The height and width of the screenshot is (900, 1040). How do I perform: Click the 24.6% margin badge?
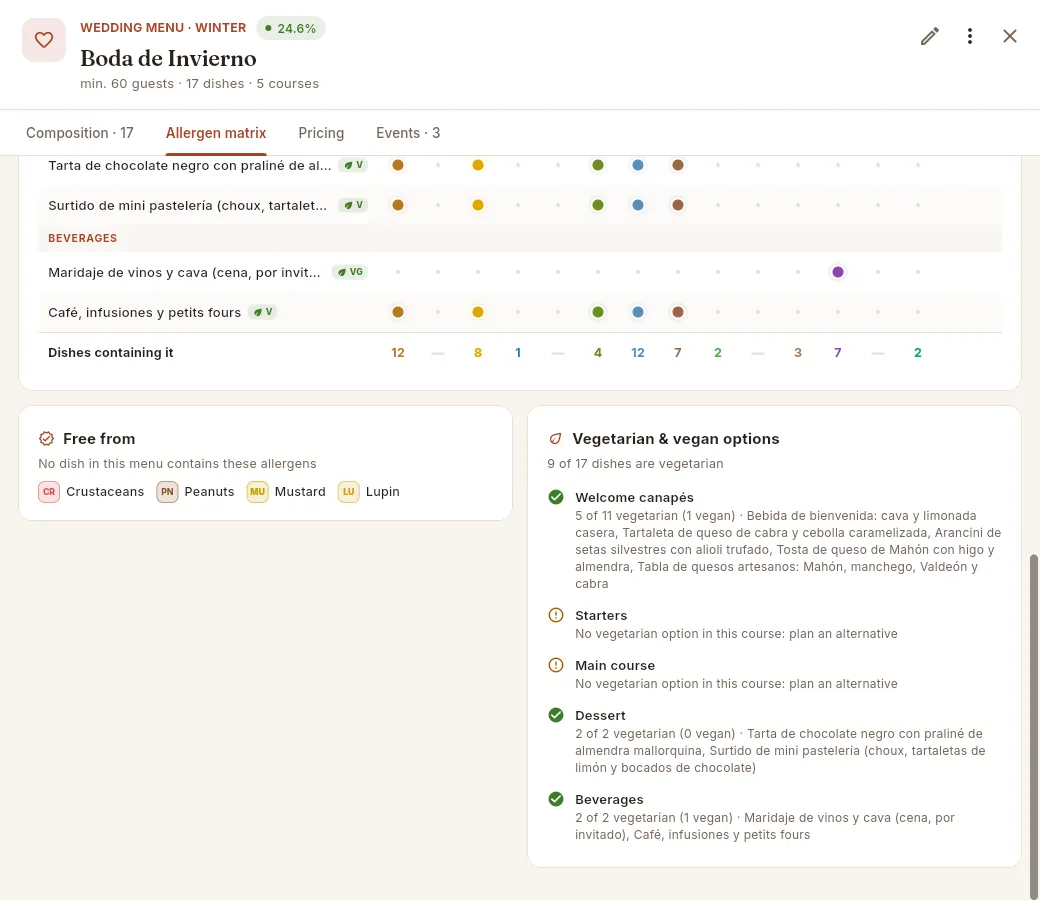[291, 28]
